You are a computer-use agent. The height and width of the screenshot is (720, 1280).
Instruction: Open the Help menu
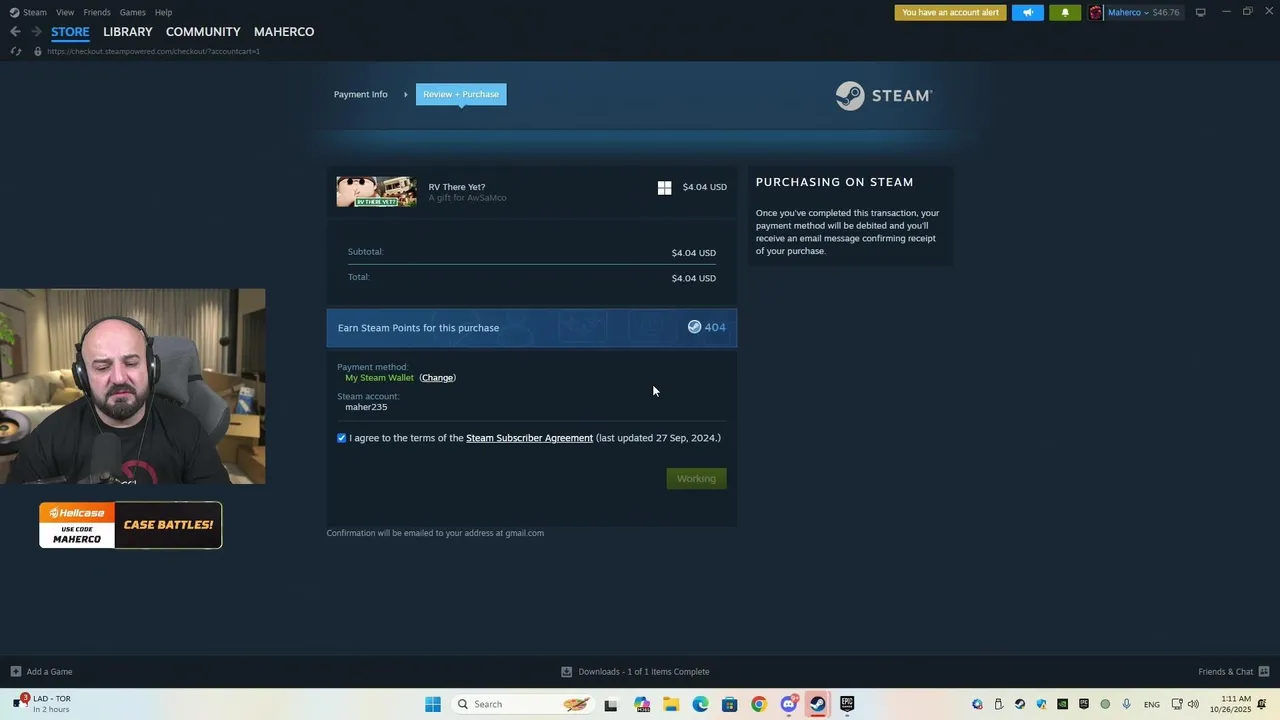[x=164, y=12]
